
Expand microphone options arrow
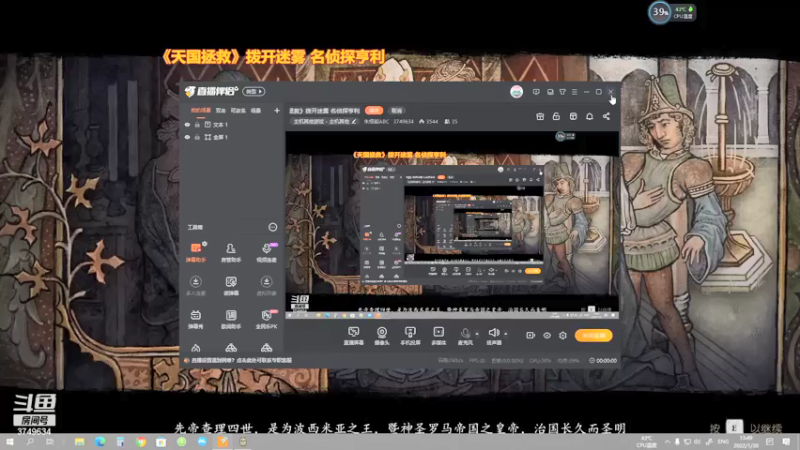(x=477, y=334)
